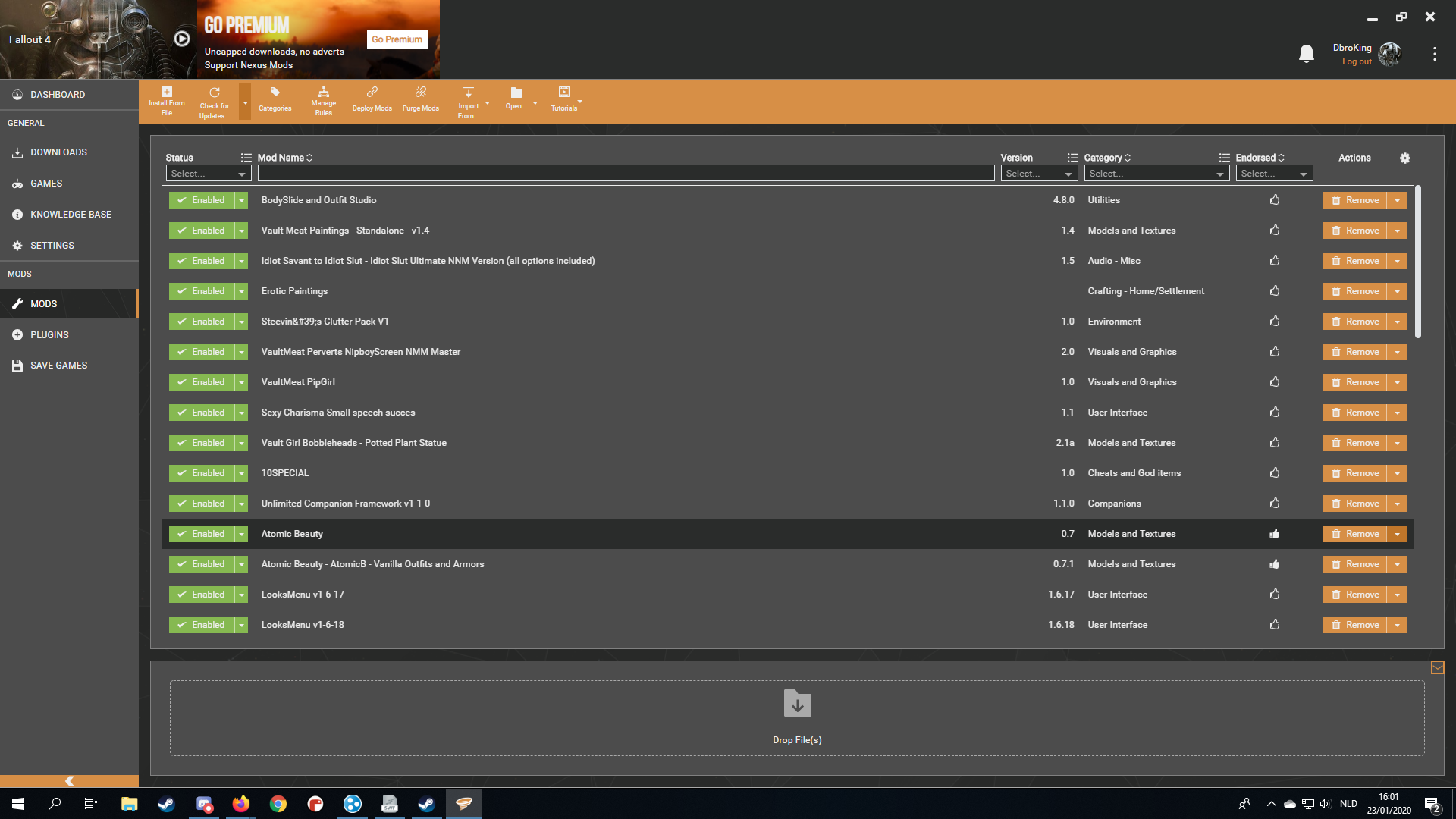Remove the Erotic Paintings mod

coord(1355,291)
